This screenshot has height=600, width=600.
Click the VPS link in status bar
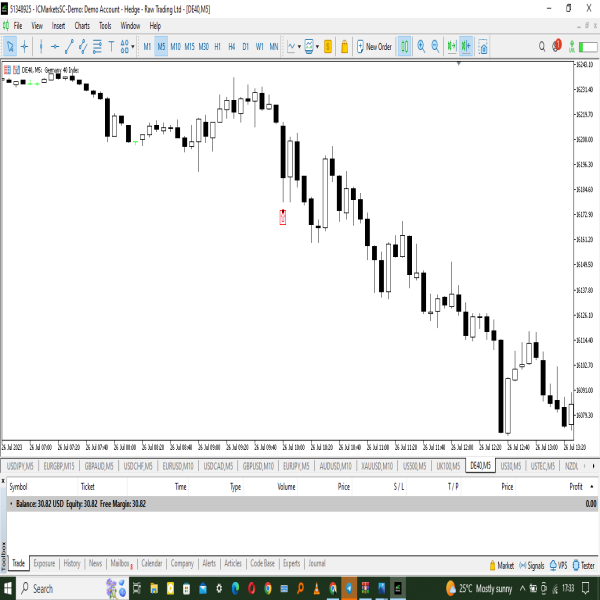[x=559, y=566]
